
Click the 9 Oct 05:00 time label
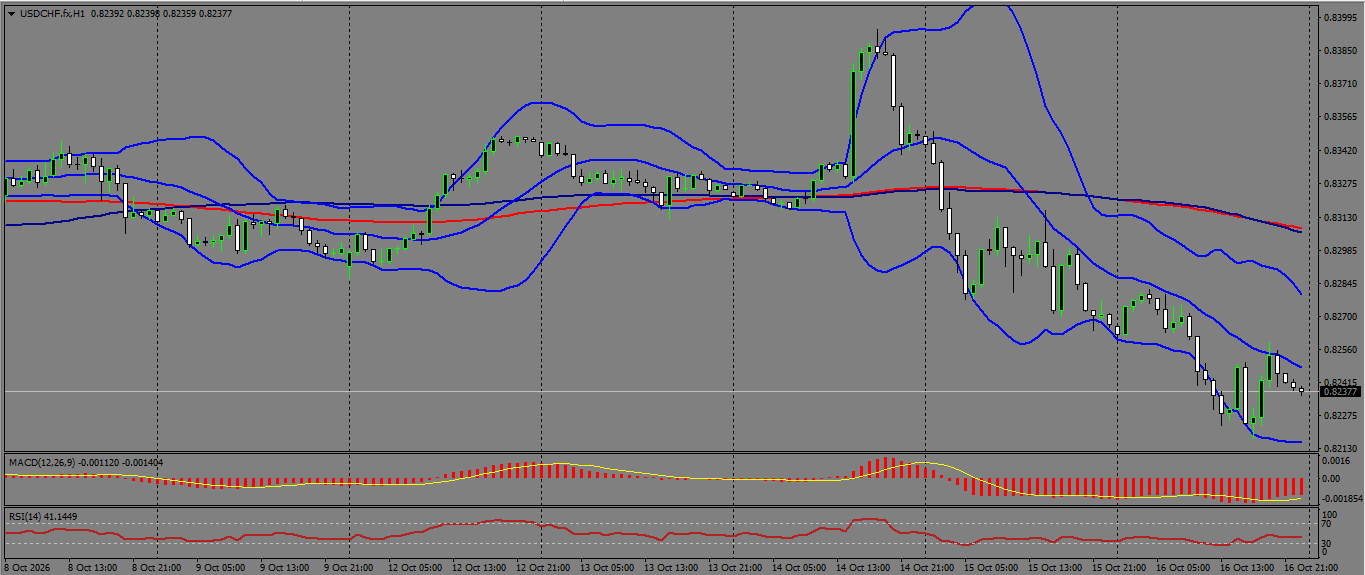220,567
